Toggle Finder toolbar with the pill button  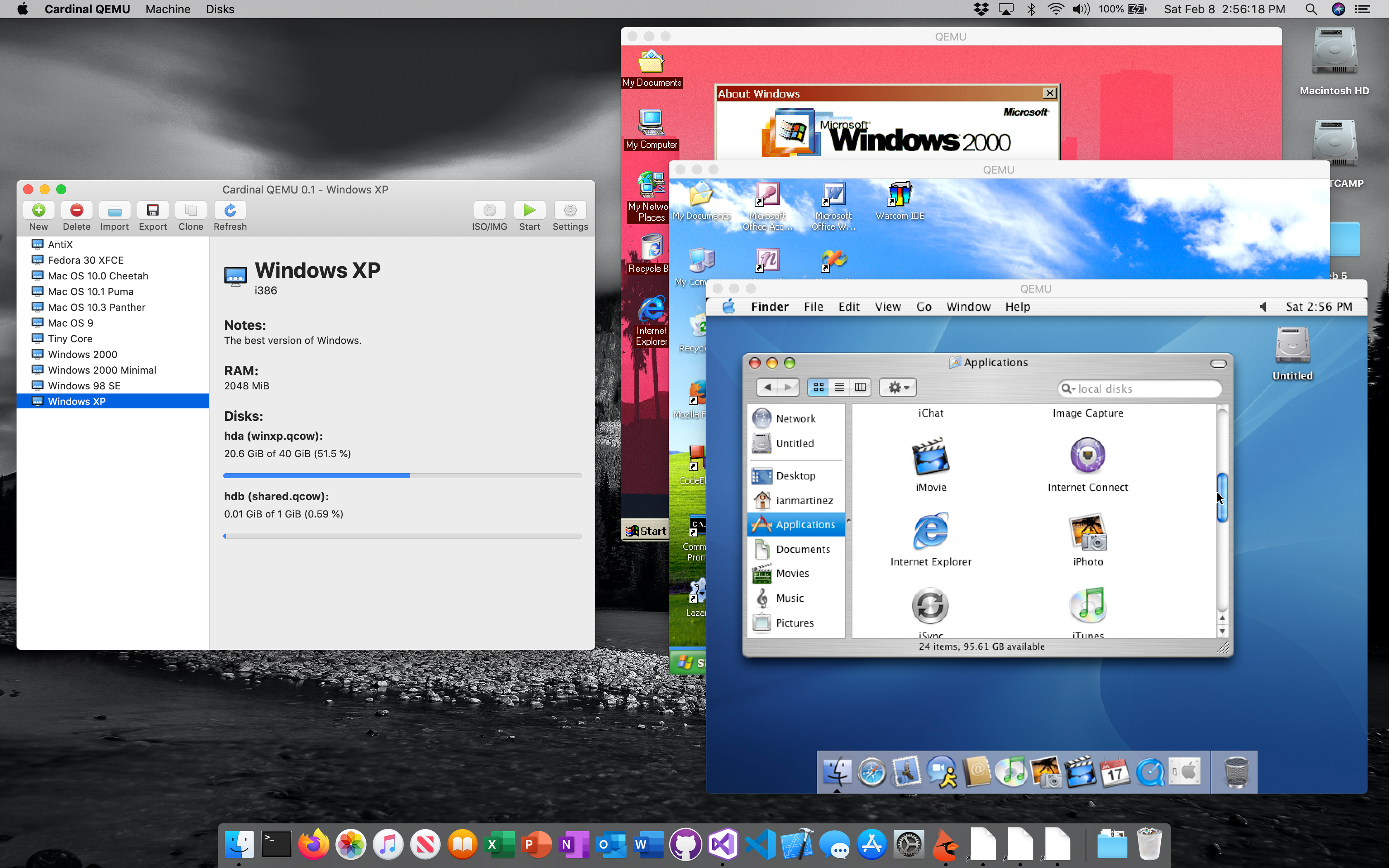coord(1218,363)
